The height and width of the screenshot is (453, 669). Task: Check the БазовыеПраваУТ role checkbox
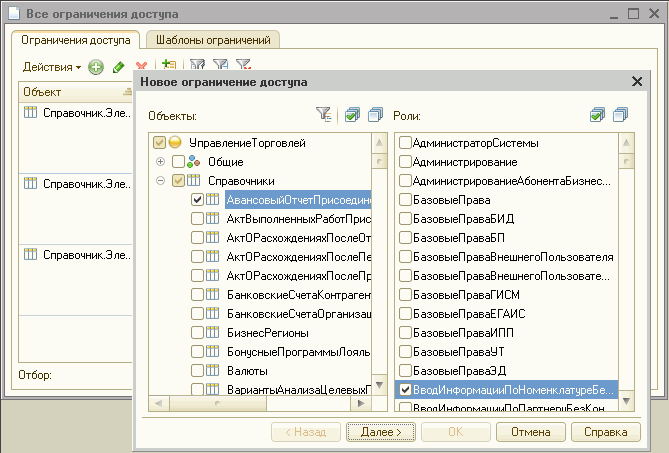[x=405, y=351]
